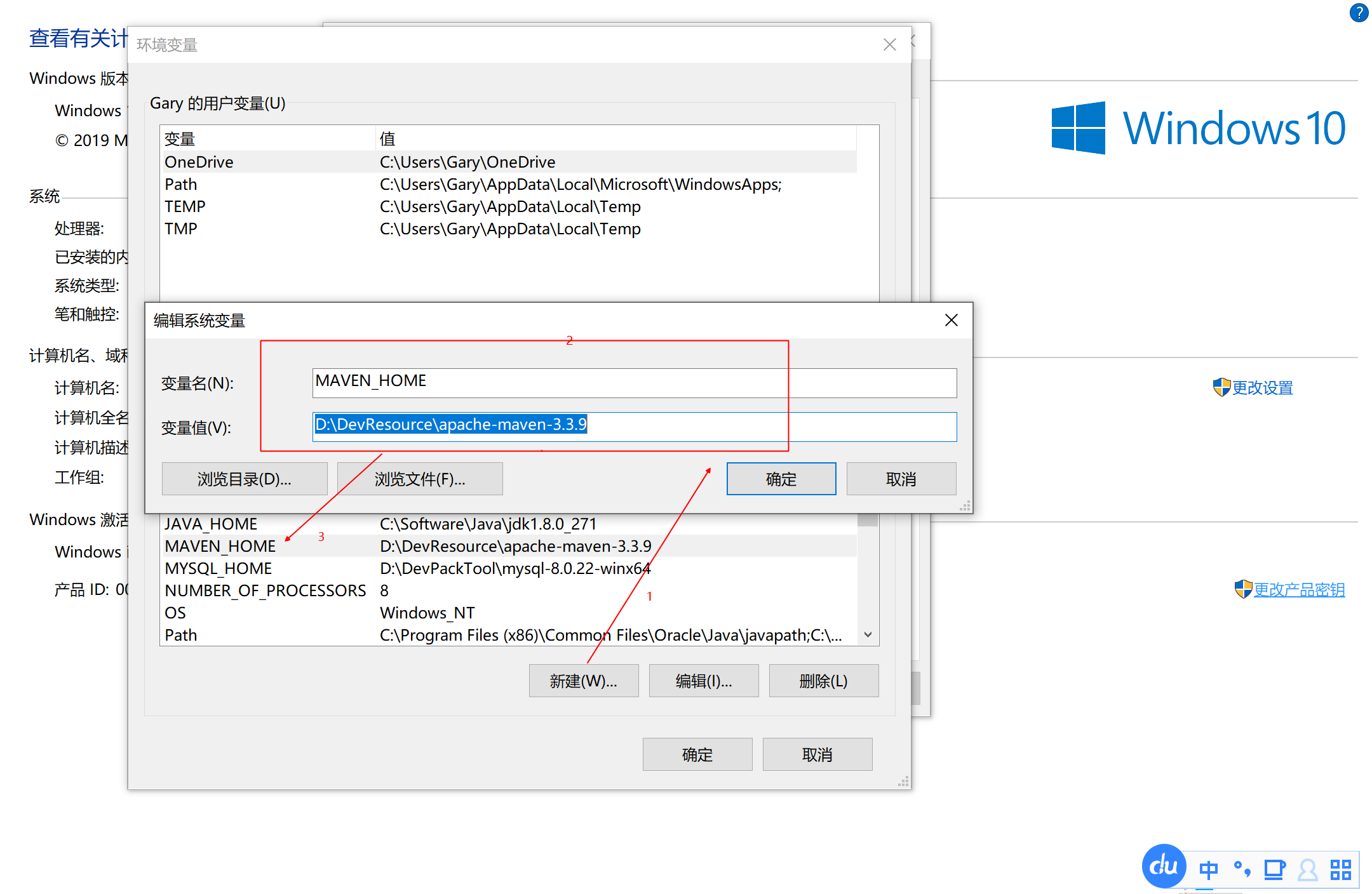The height and width of the screenshot is (894, 1372).
Task: Click the Baidu IME logo icon
Action: [1163, 866]
